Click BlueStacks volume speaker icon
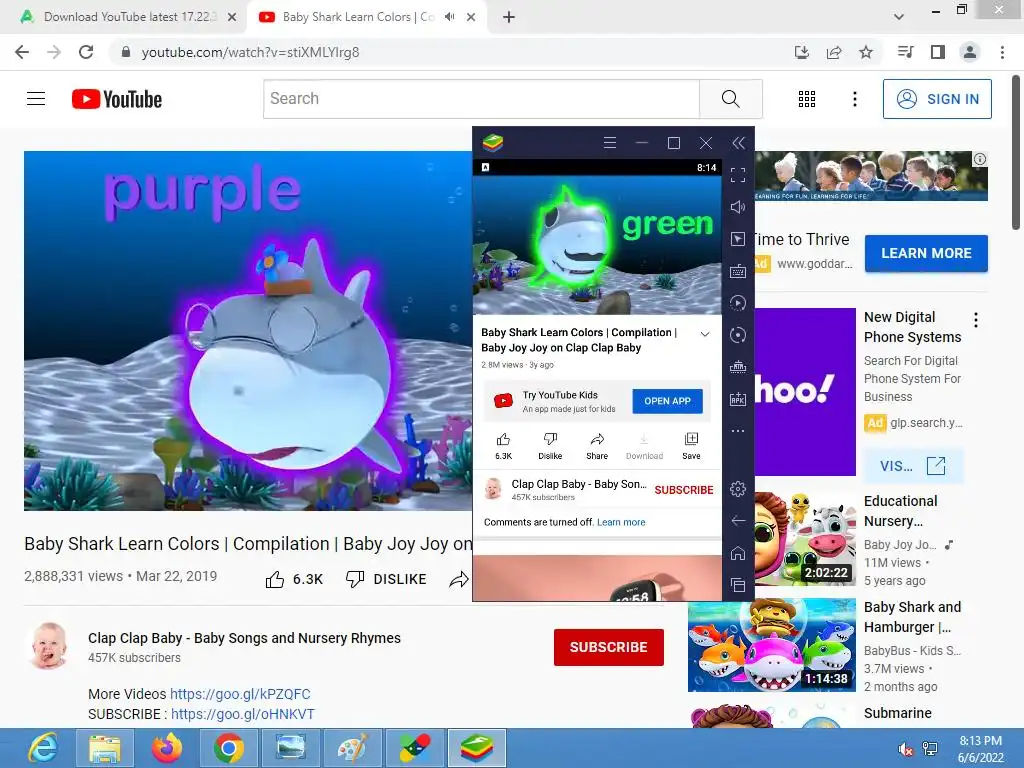Viewport: 1024px width, 768px height. pyautogui.click(x=738, y=207)
